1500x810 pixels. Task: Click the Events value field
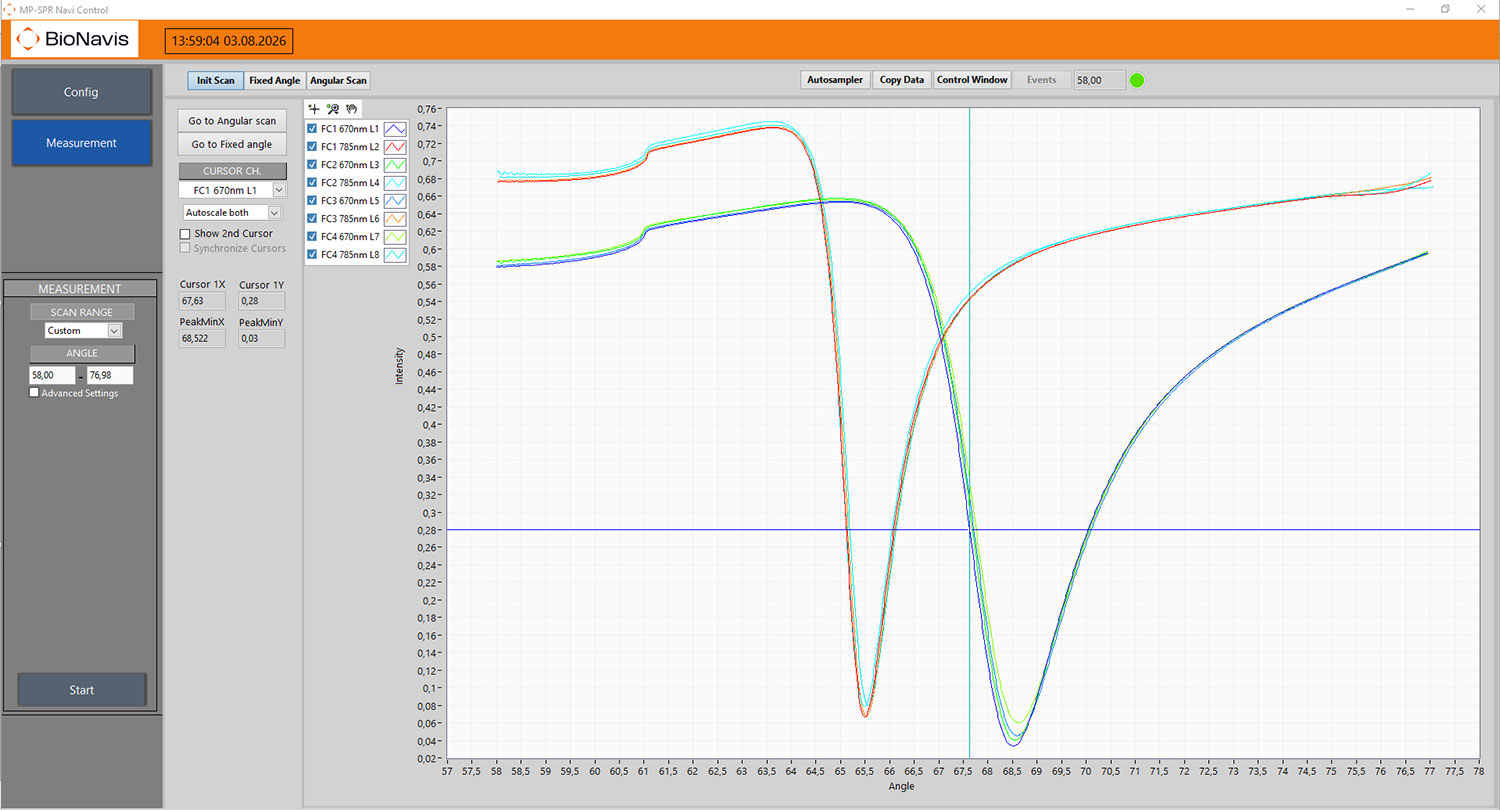point(1098,80)
